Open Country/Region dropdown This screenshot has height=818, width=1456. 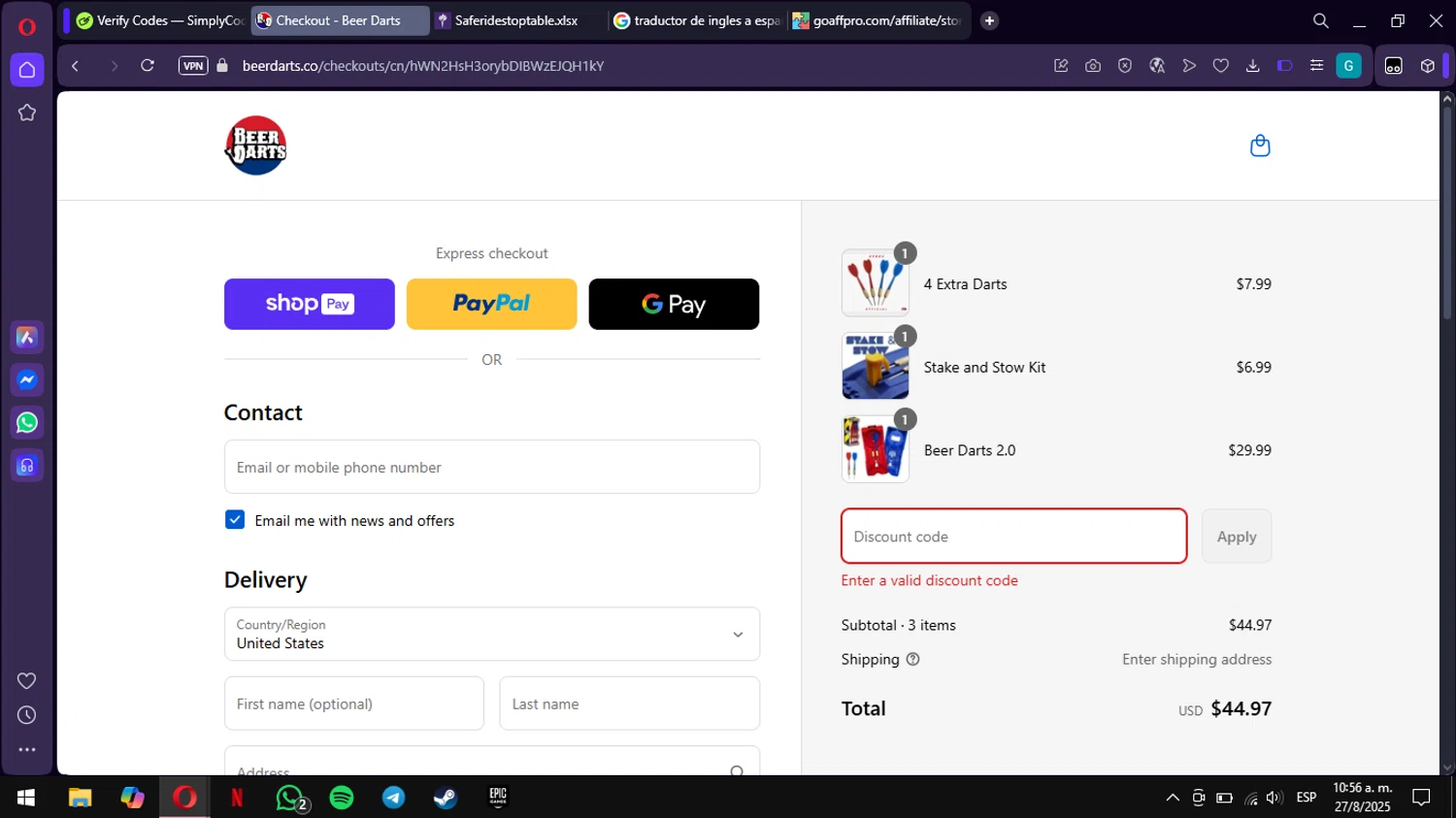point(492,635)
